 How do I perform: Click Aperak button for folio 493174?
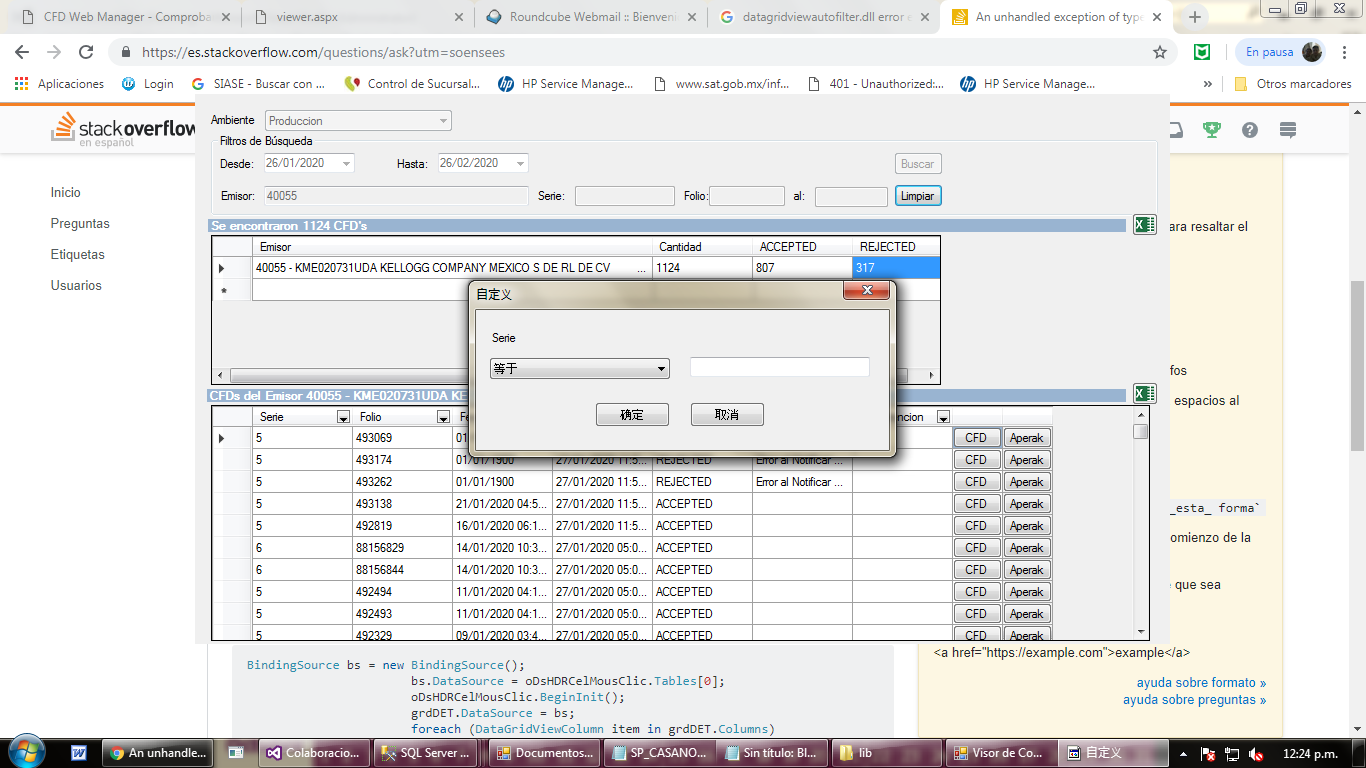coord(1027,460)
